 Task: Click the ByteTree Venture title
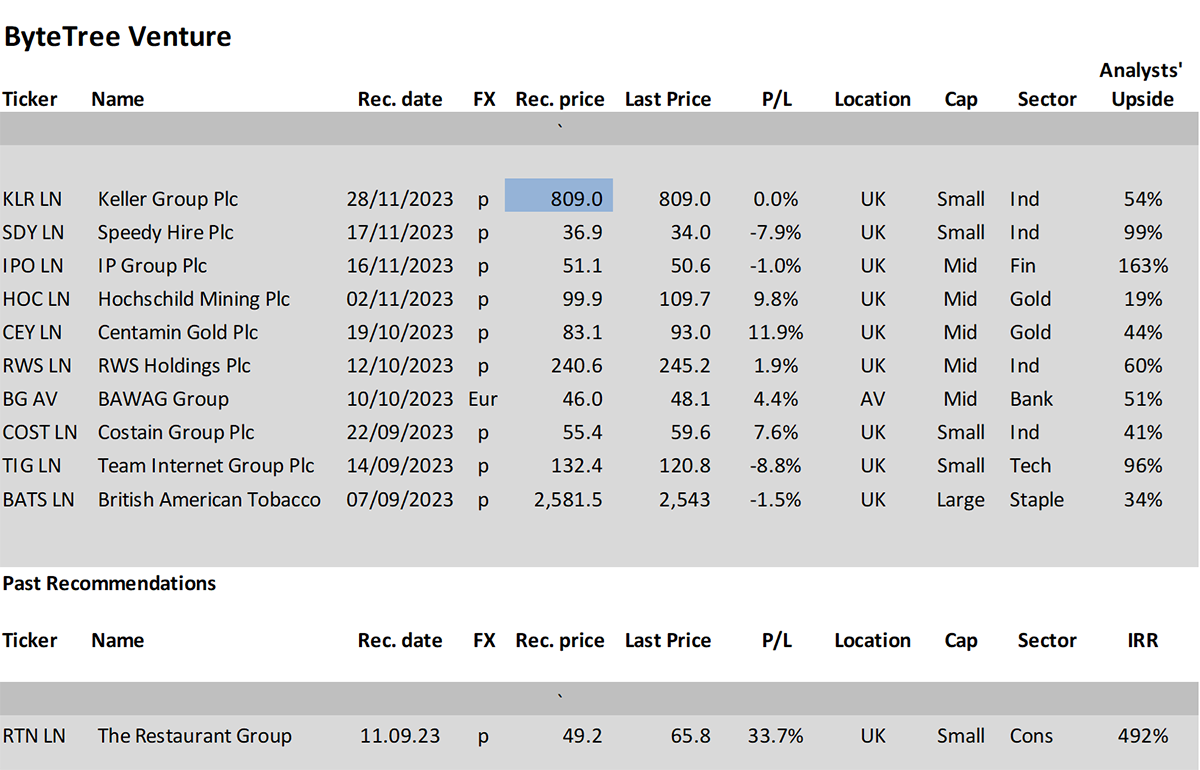[x=118, y=38]
